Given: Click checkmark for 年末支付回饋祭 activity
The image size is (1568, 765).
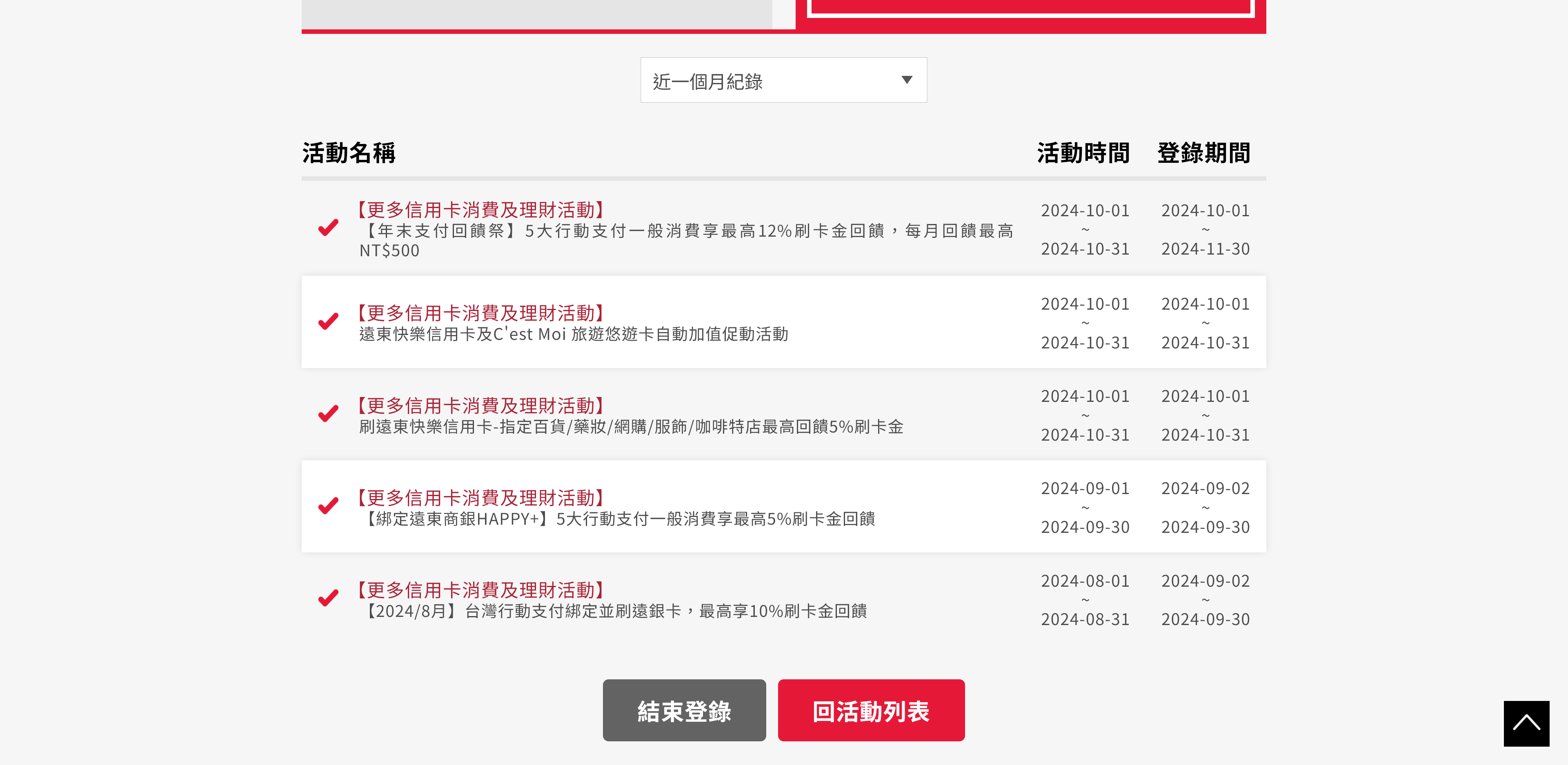Looking at the screenshot, I should tap(328, 228).
